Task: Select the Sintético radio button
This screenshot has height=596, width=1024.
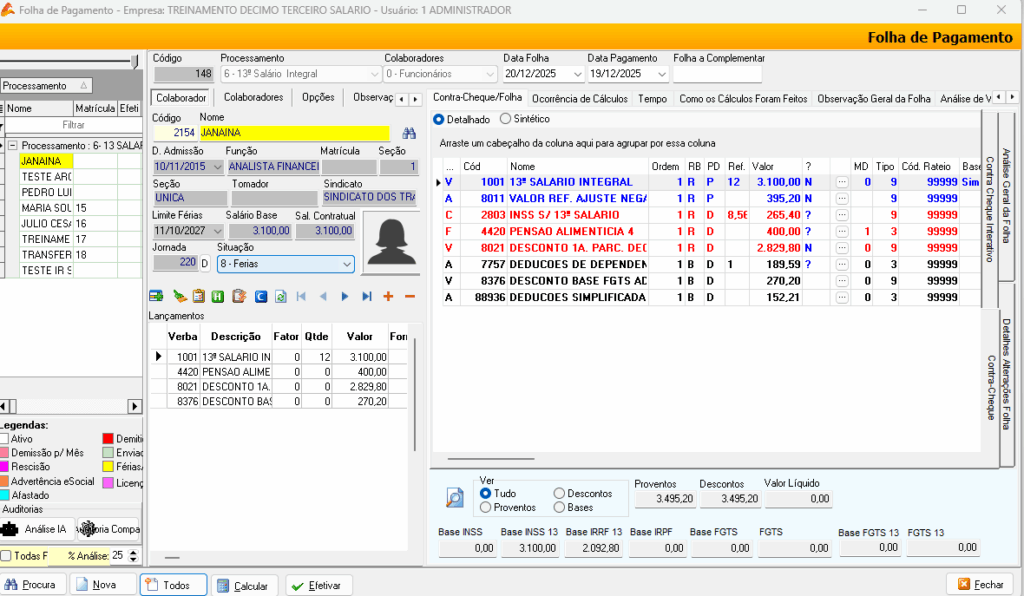Action: 505,119
